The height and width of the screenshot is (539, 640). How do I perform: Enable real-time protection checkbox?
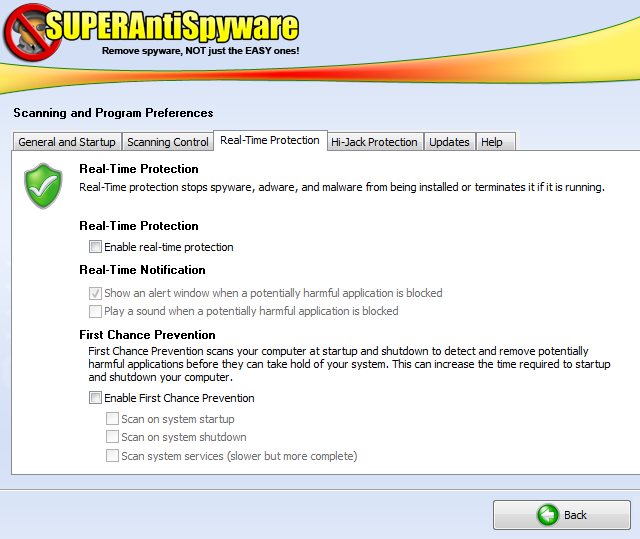coord(95,247)
